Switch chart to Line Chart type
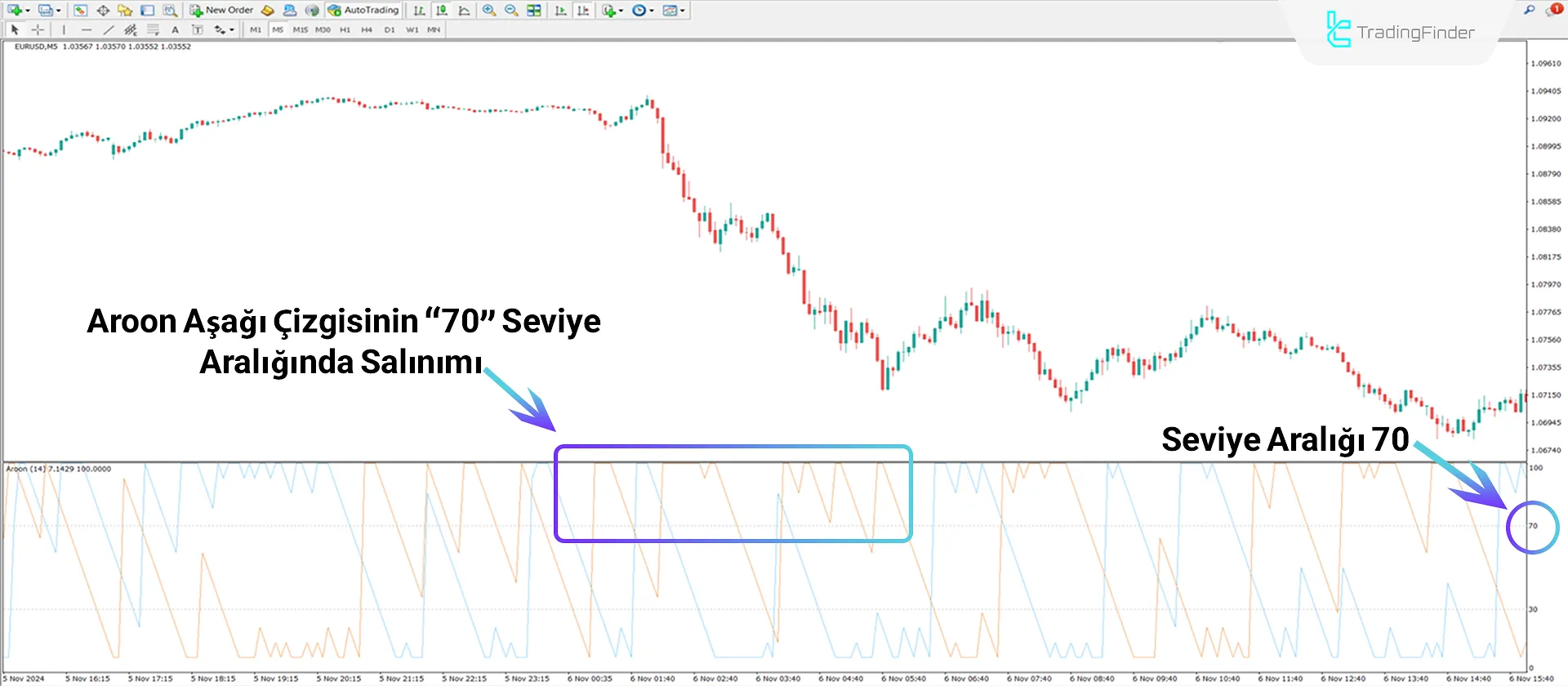Screen dimensions: 1568x686 (464, 10)
